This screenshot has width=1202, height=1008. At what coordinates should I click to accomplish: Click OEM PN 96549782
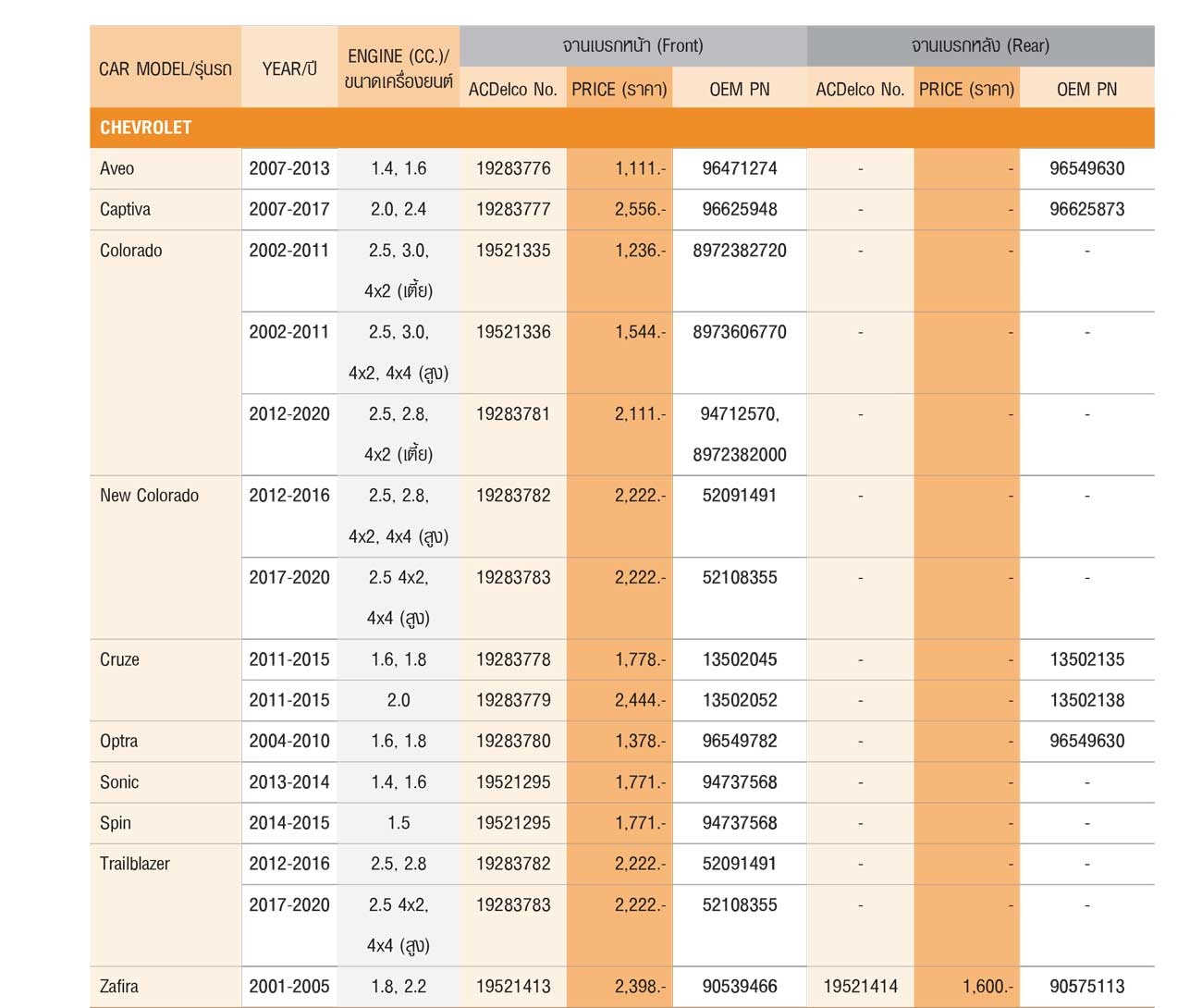coord(740,741)
